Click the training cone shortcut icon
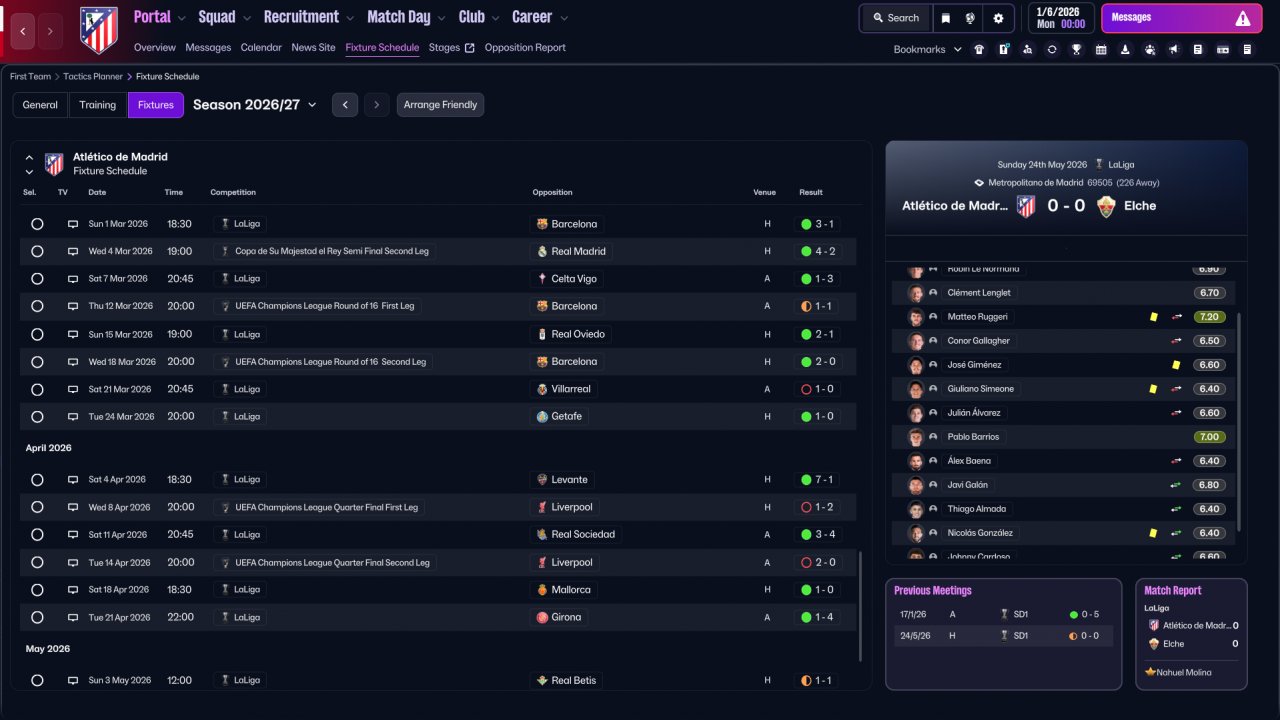 tap(1125, 49)
